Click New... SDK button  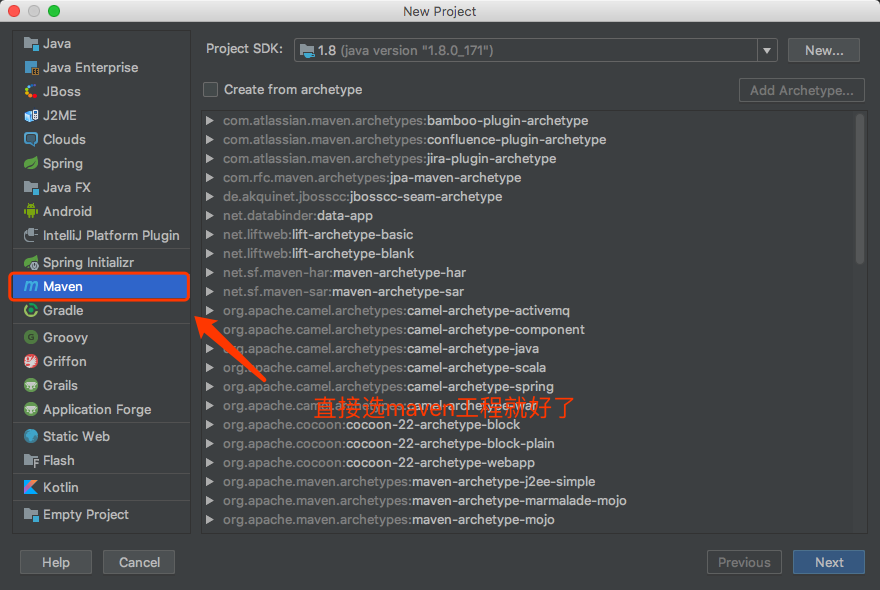(823, 51)
